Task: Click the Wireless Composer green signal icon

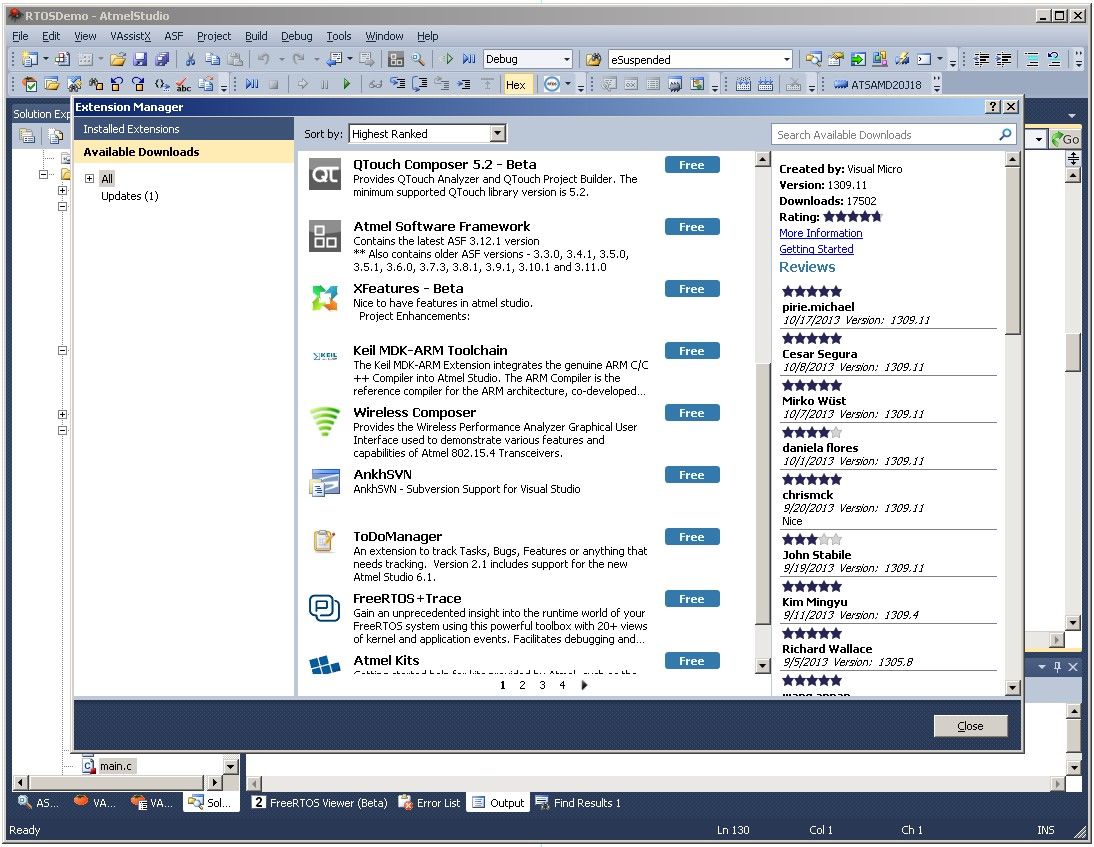Action: coord(325,421)
